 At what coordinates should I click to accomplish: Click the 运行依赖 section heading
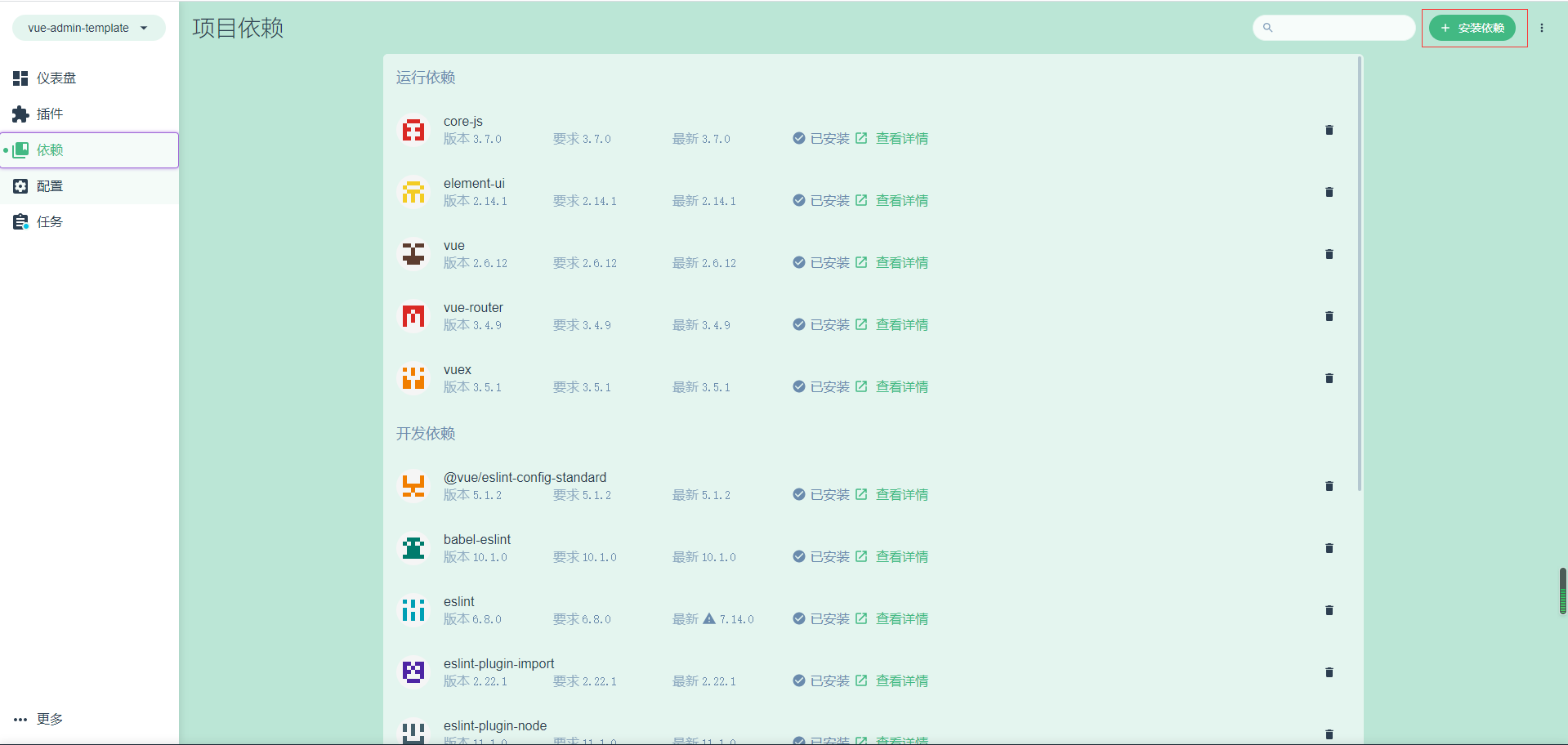tap(426, 78)
